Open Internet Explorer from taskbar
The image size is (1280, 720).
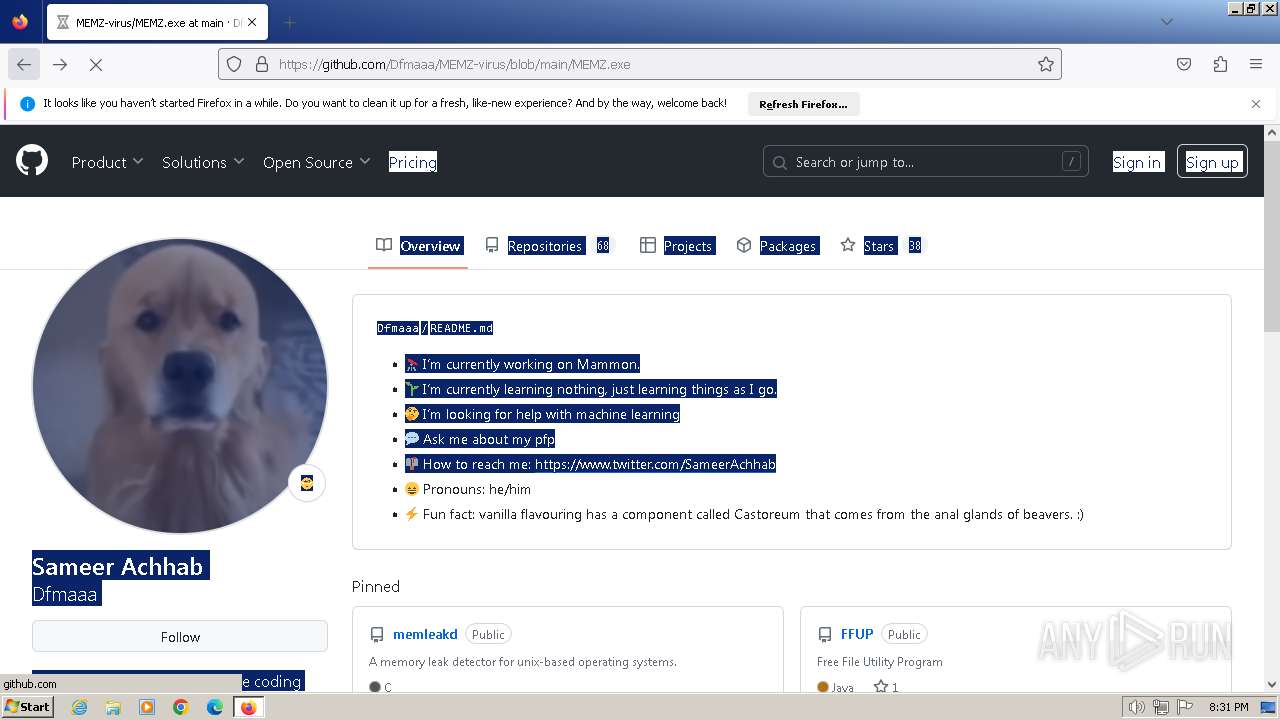[x=79, y=707]
